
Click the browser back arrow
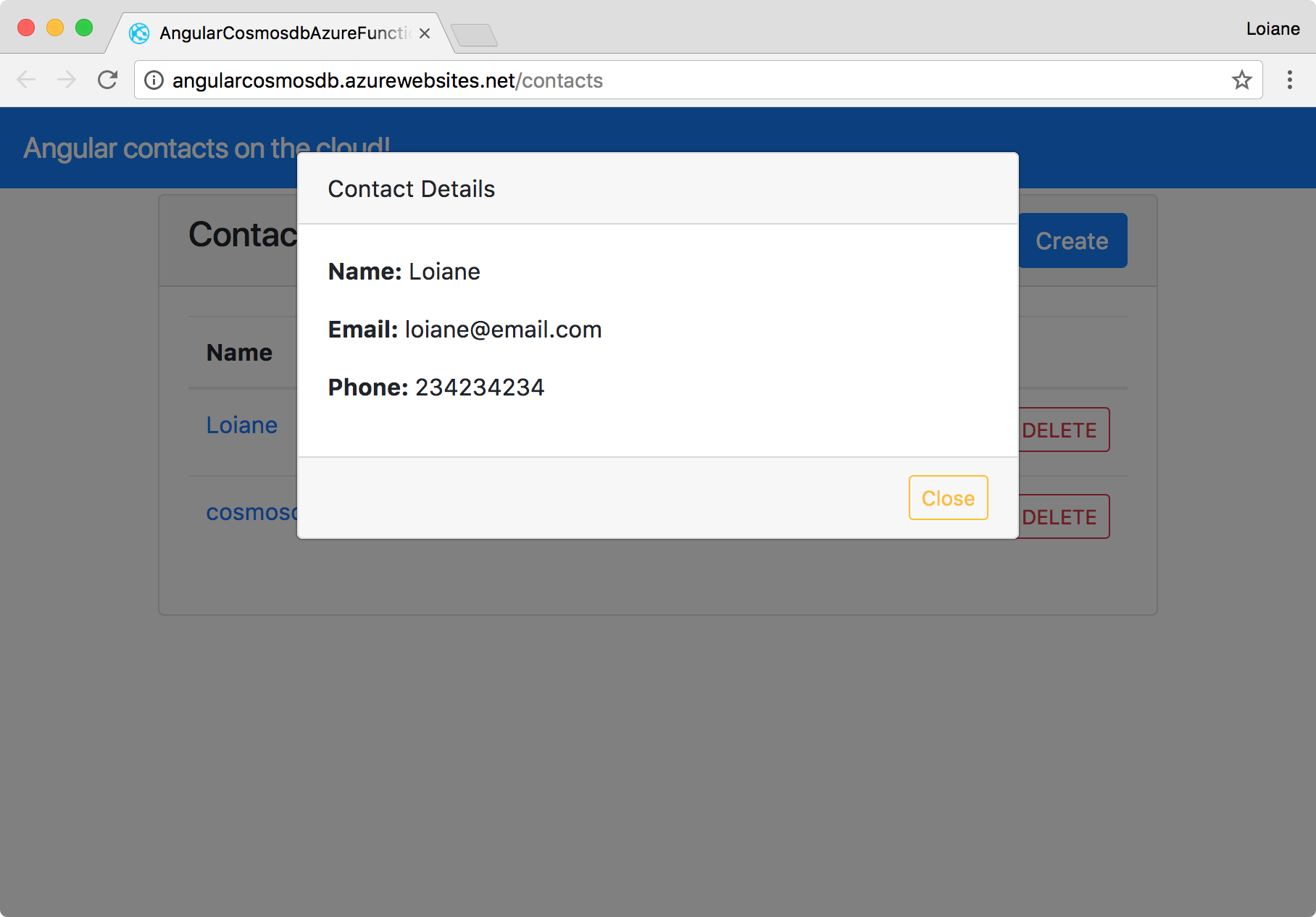click(26, 80)
